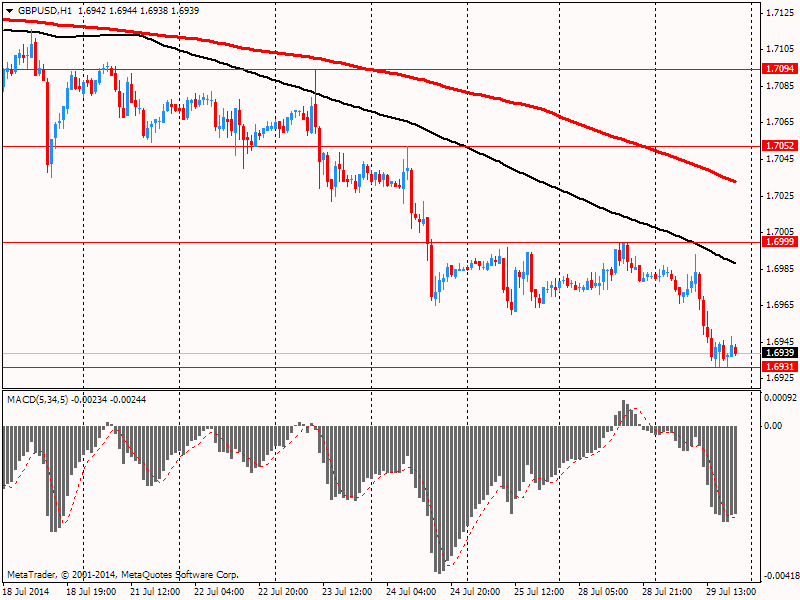This screenshot has height=600, width=800.
Task: Click the 1.7105 price scale value
Action: tap(780, 49)
